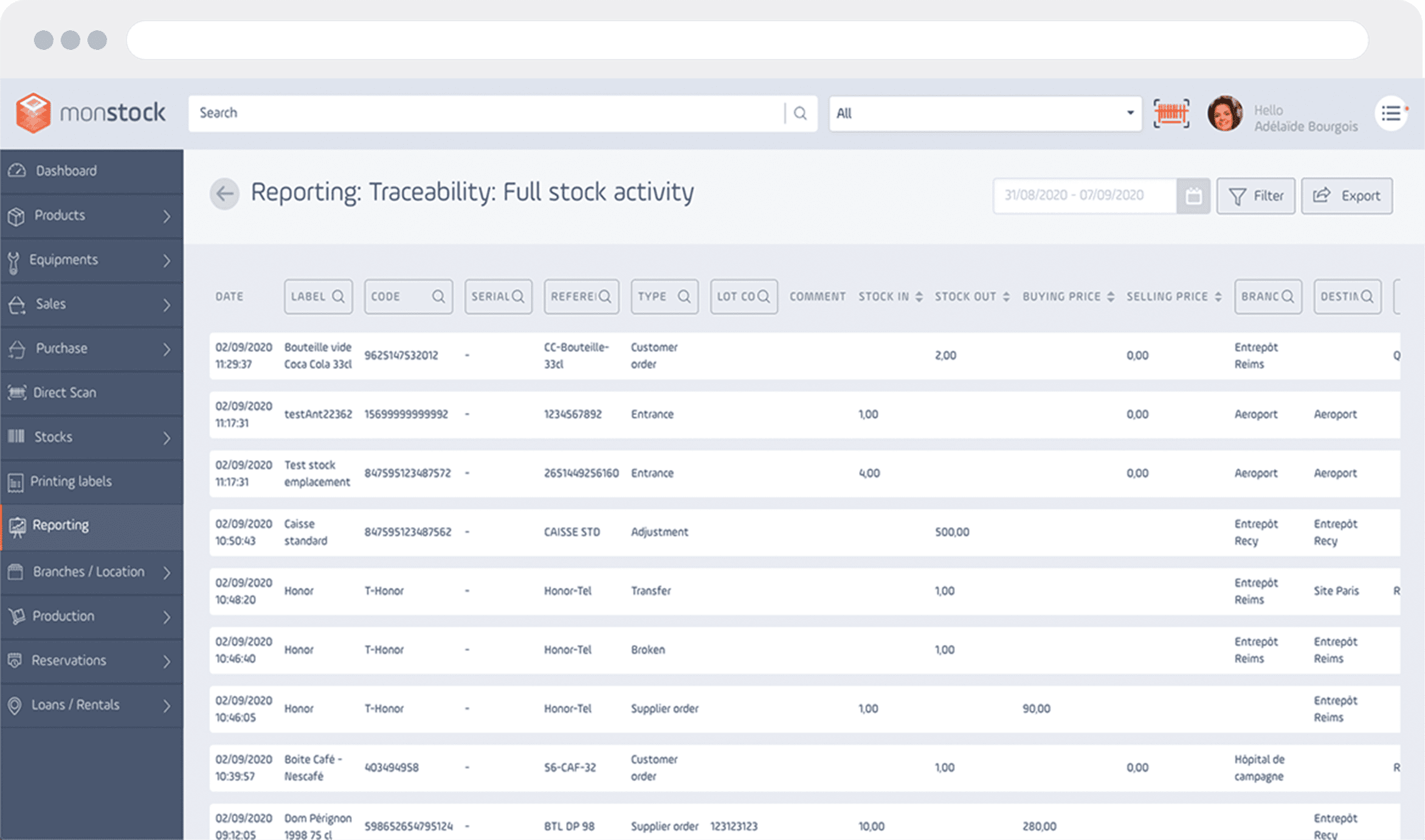The width and height of the screenshot is (1425, 840).
Task: Click the Dashboard gauge icon
Action: click(x=16, y=170)
